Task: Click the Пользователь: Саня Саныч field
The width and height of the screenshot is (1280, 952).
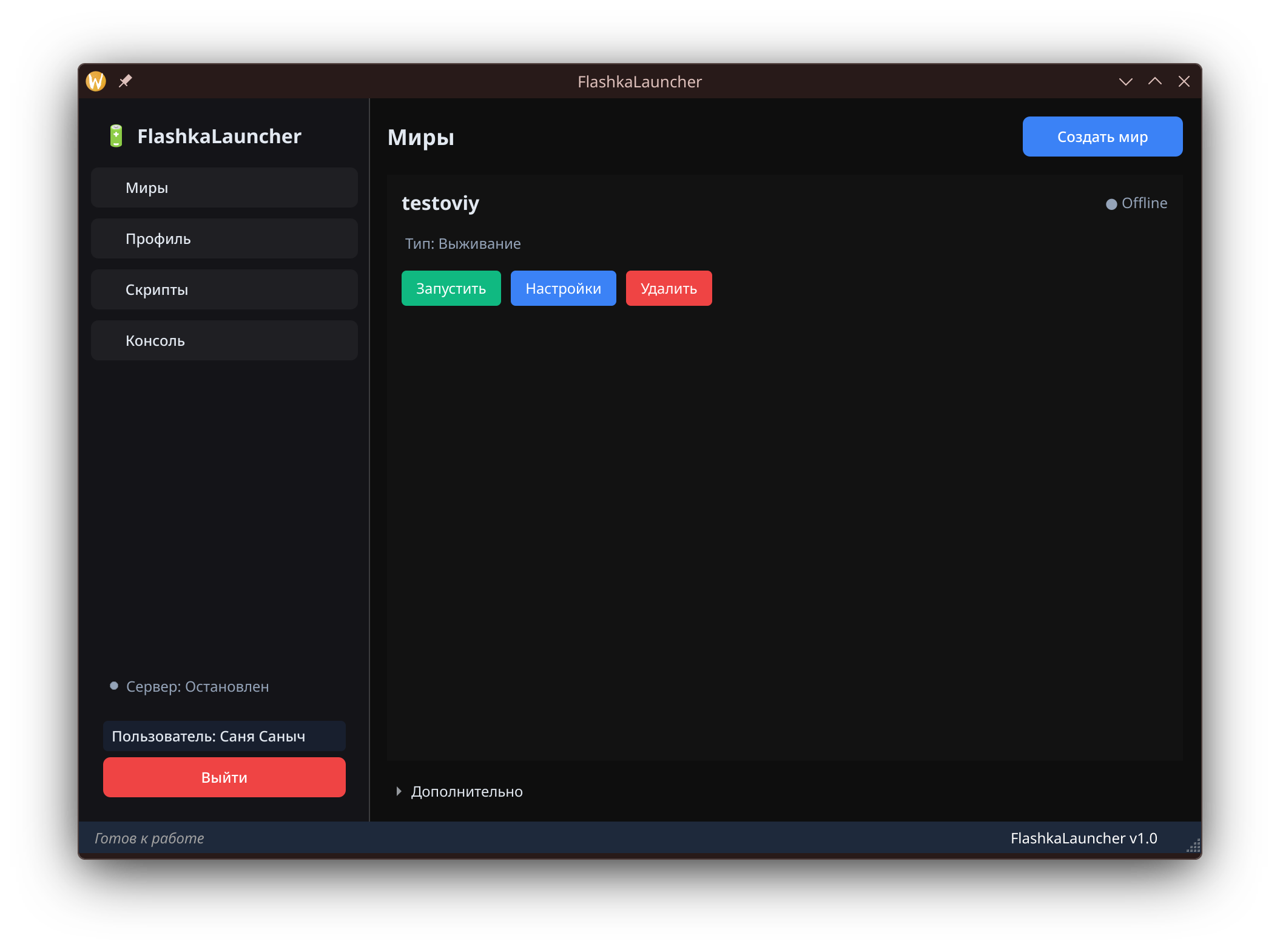Action: tap(224, 736)
